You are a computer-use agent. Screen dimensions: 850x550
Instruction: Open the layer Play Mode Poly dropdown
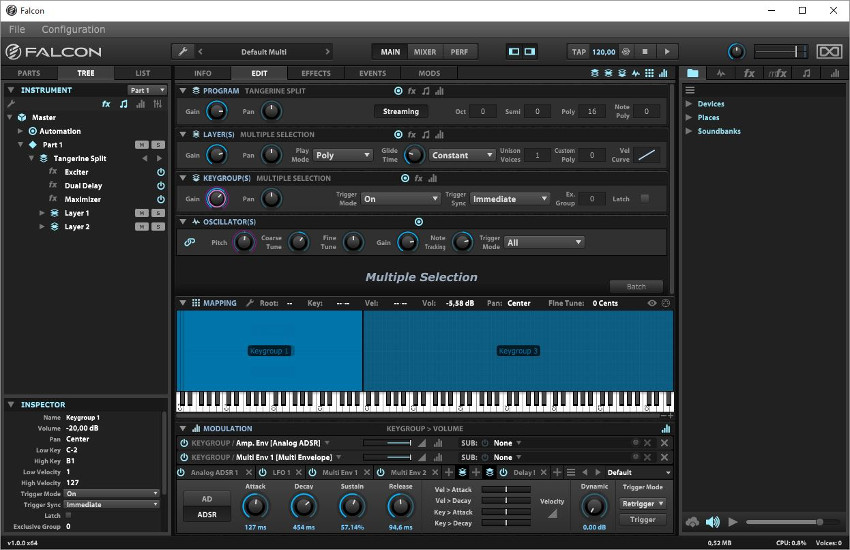pyautogui.click(x=343, y=155)
